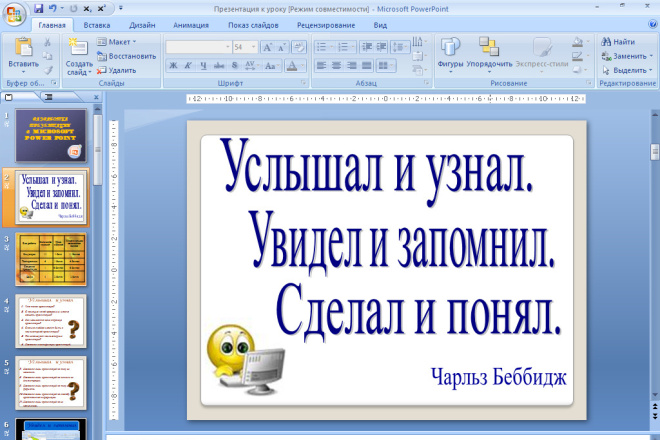Switch to the Главная tab
The height and width of the screenshot is (440, 660).
pyautogui.click(x=52, y=25)
